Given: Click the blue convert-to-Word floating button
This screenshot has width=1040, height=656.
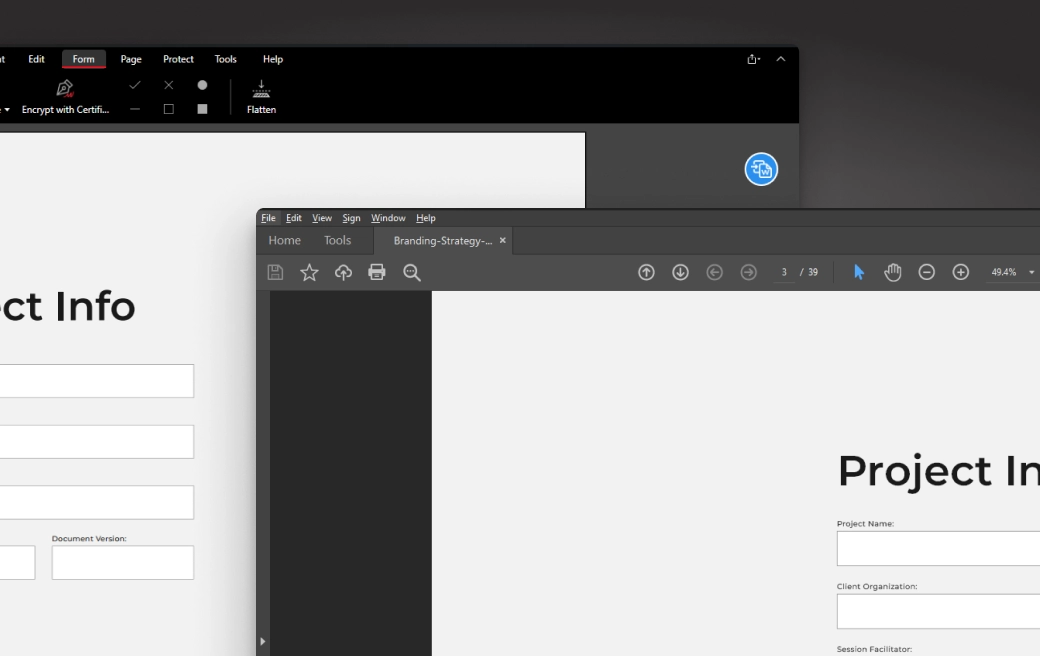Looking at the screenshot, I should [x=761, y=169].
